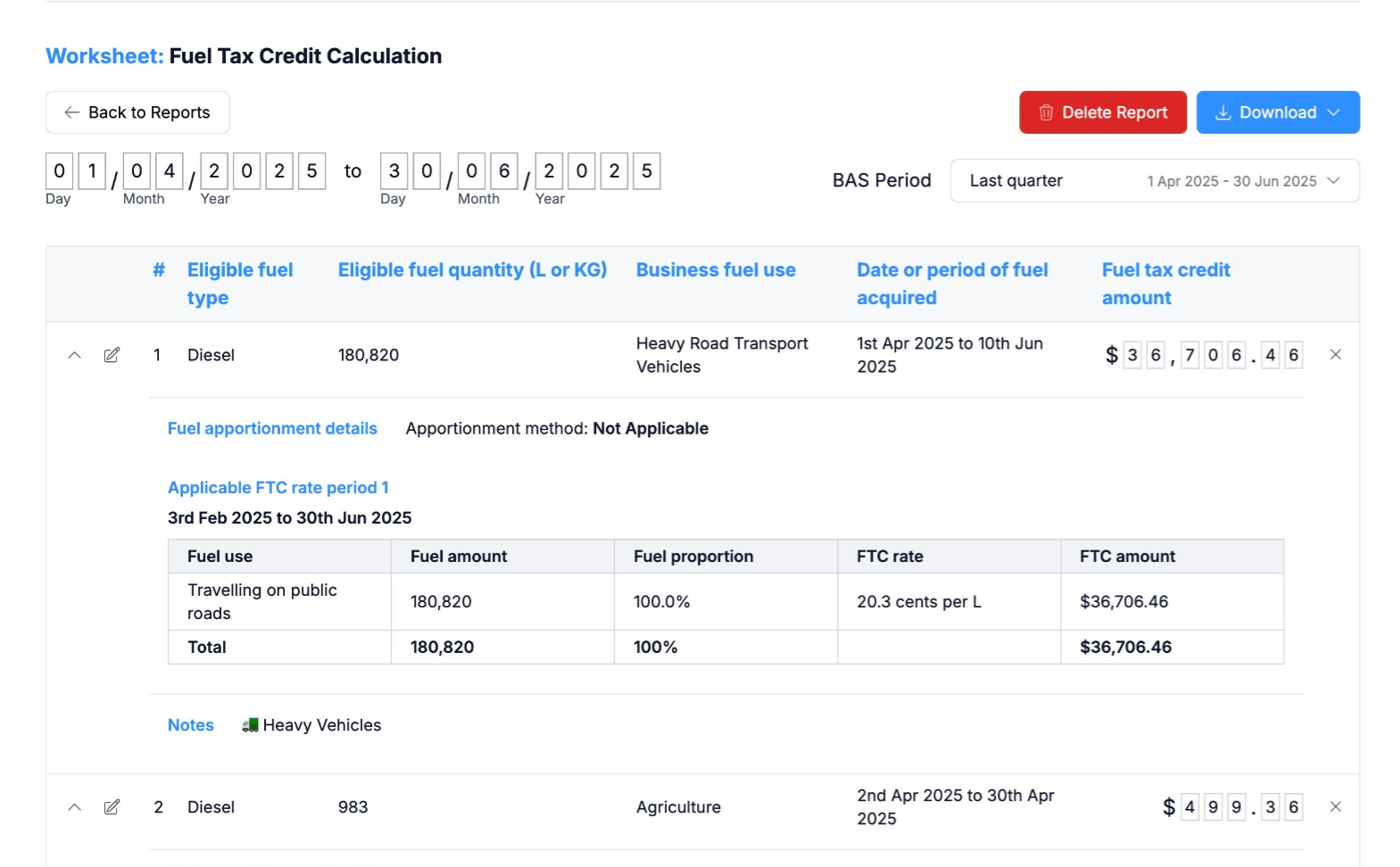Click the truck emoji in Notes

pos(250,725)
